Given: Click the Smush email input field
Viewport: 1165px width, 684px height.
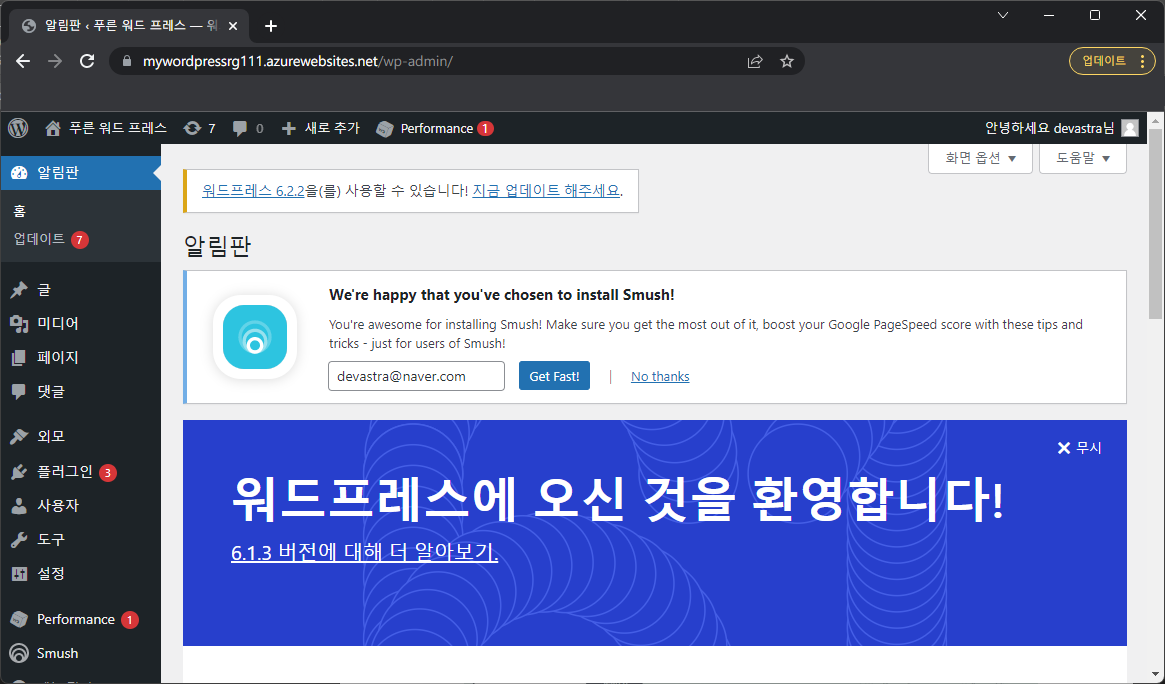Looking at the screenshot, I should (416, 377).
